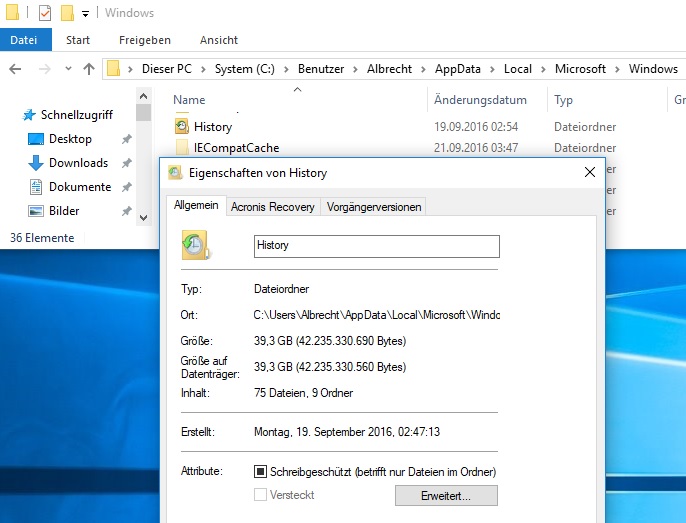Expand chevron after AppData breadcrumb

(492, 69)
